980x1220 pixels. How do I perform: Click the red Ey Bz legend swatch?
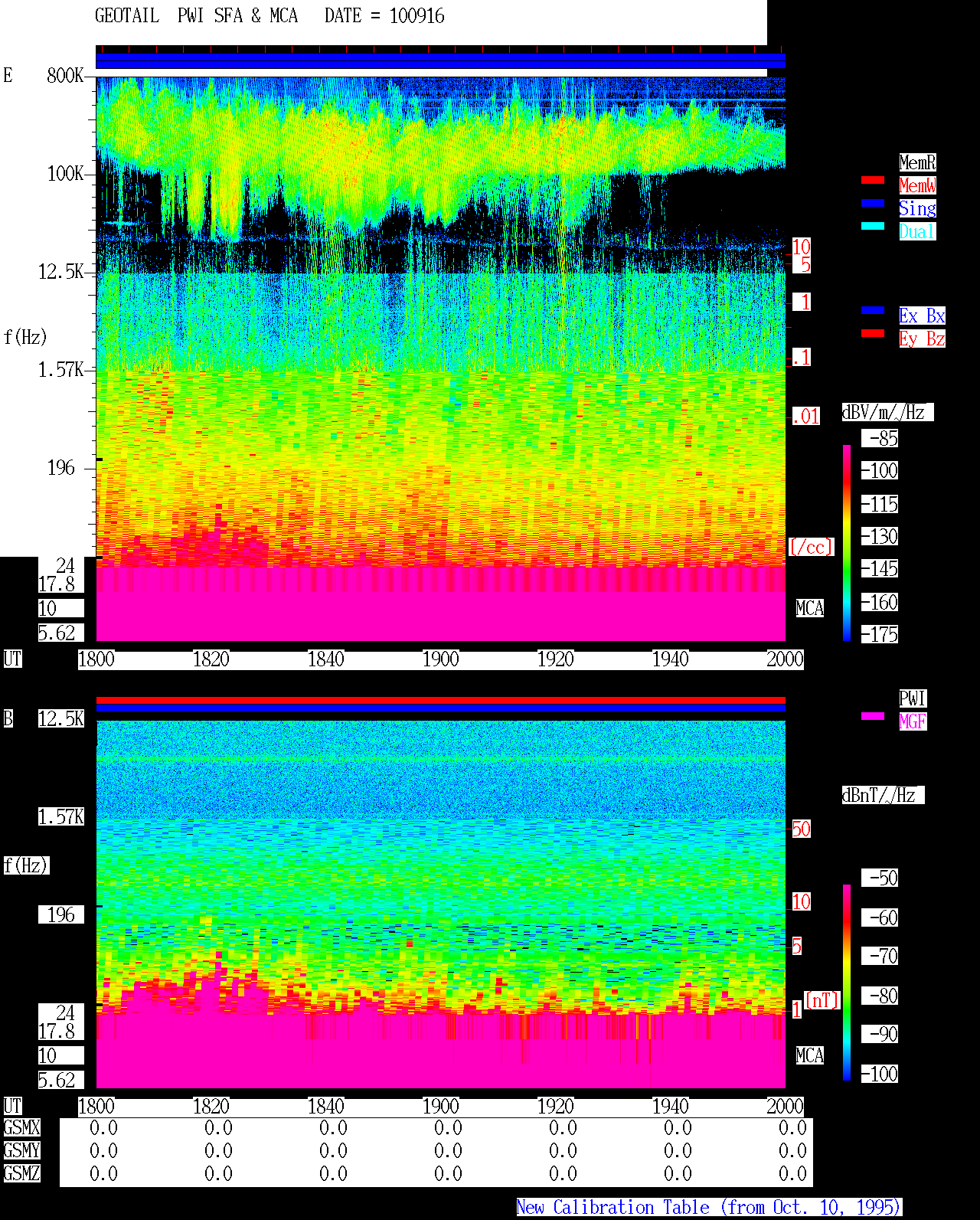click(873, 333)
